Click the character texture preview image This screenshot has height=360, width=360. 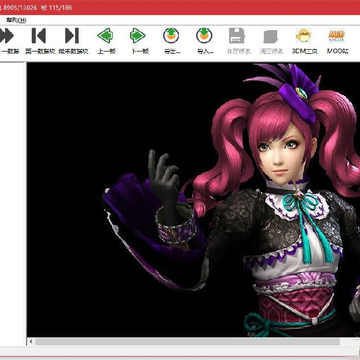click(193, 200)
